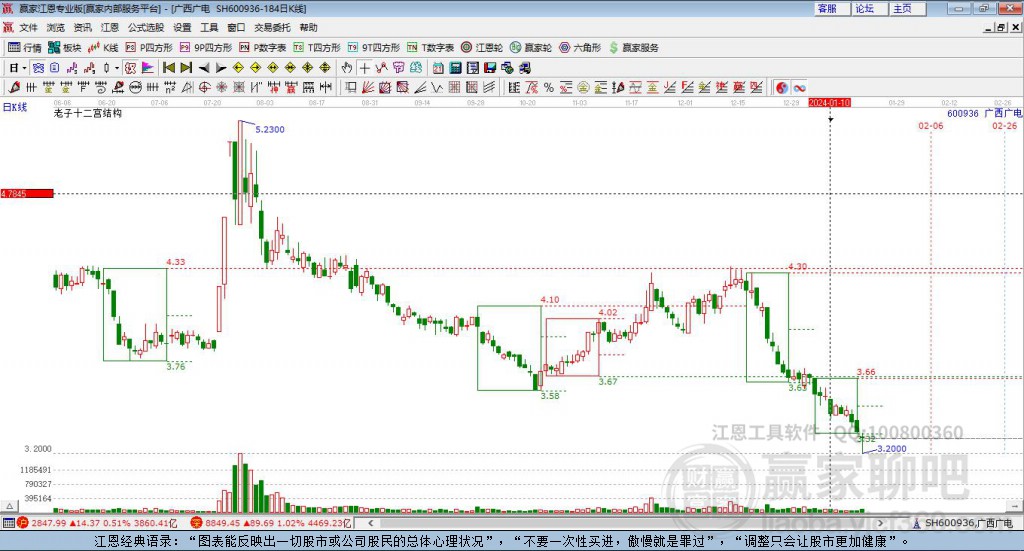Click the red 4.7845 price label
This screenshot has height=551, width=1024.
27,194
